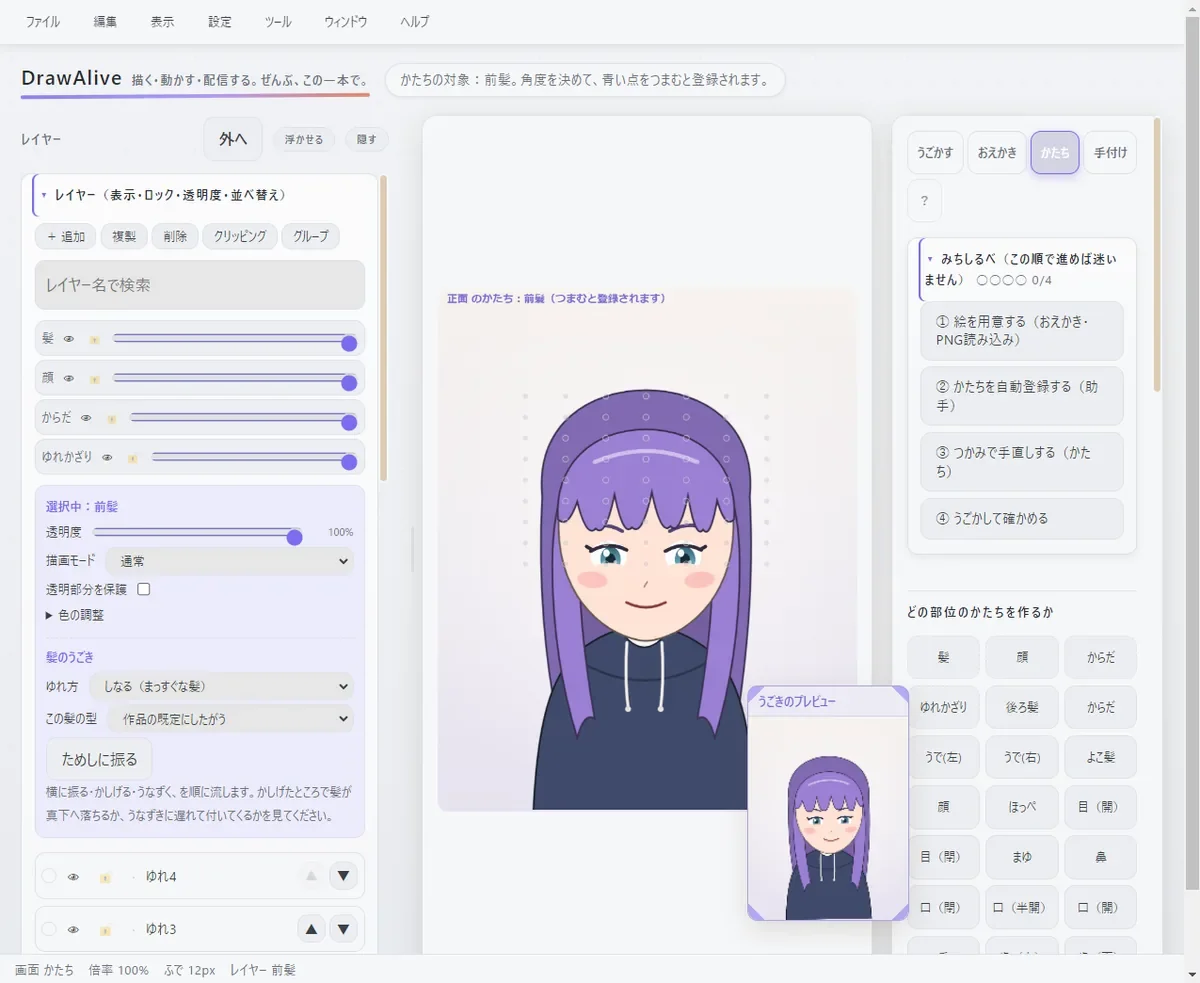Open the ? help button
Image resolution: width=1200 pixels, height=983 pixels.
924,201
